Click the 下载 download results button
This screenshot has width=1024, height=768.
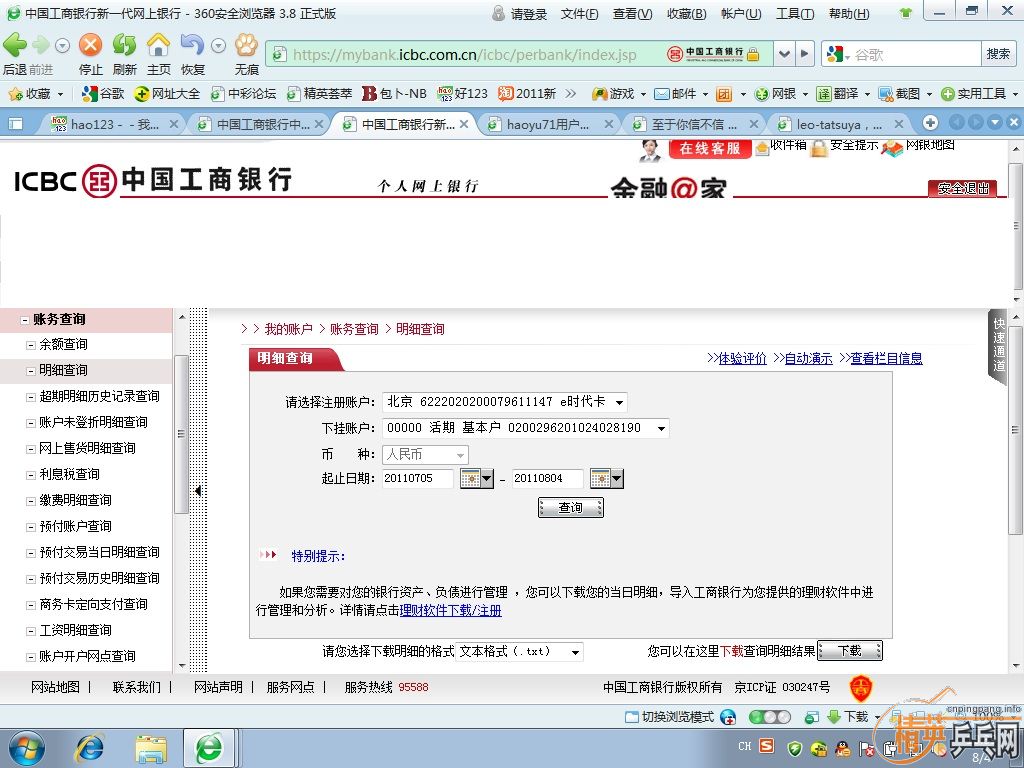(x=850, y=651)
